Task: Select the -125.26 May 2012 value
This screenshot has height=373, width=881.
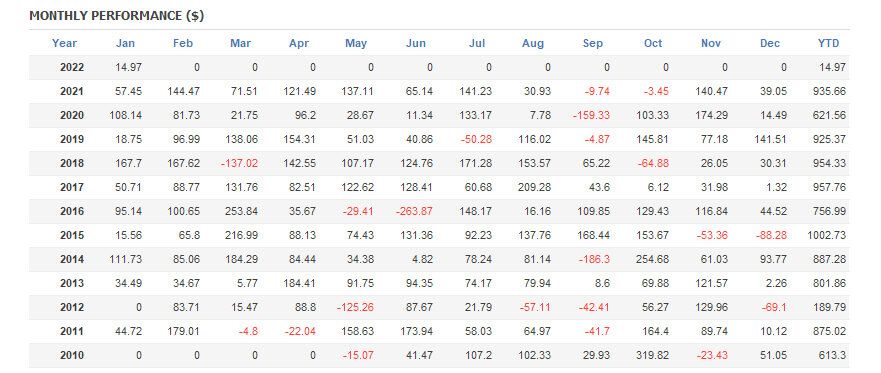Action: click(356, 307)
